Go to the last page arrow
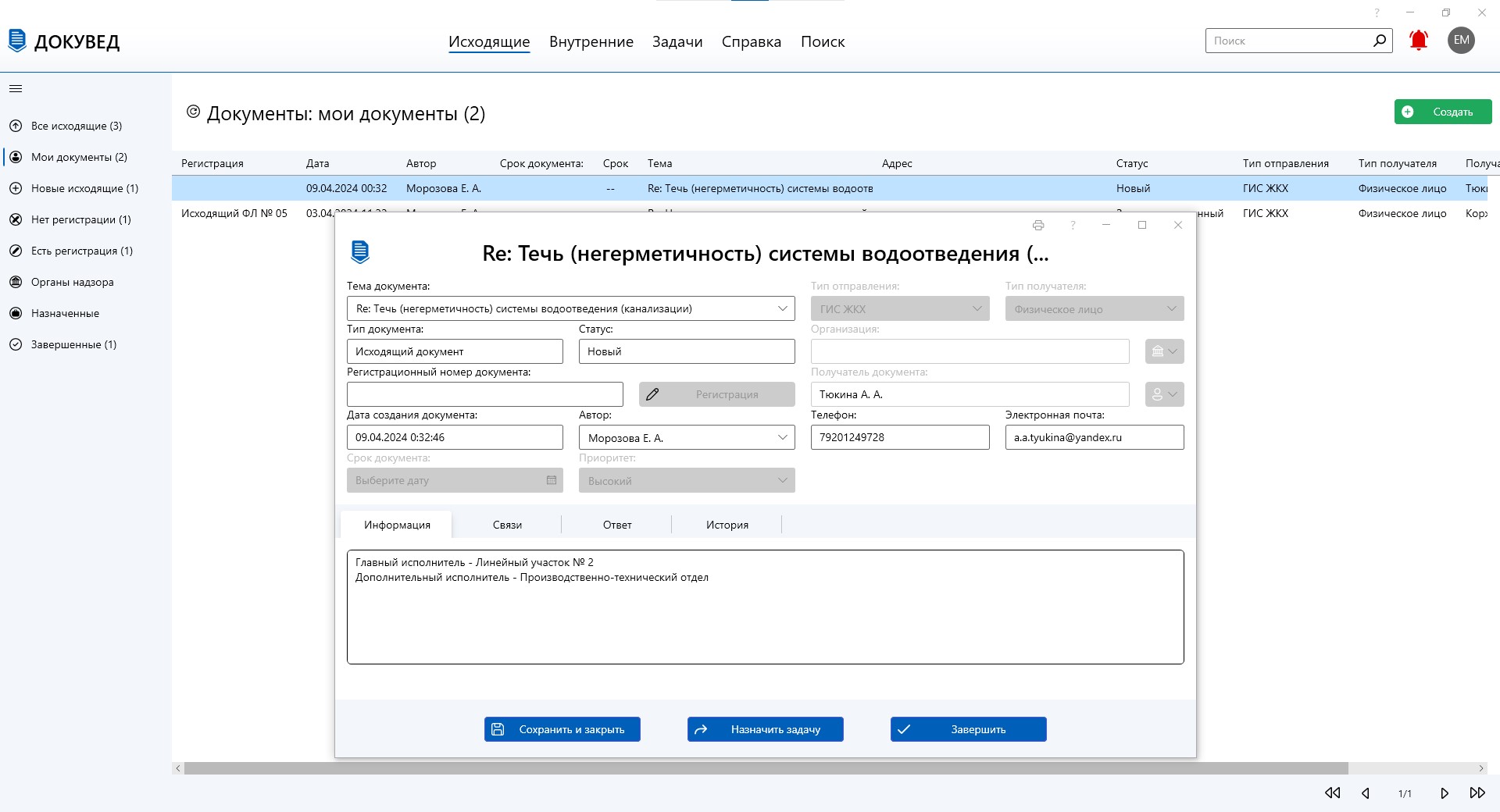Screen dimensions: 1500x812 click(x=1477, y=793)
